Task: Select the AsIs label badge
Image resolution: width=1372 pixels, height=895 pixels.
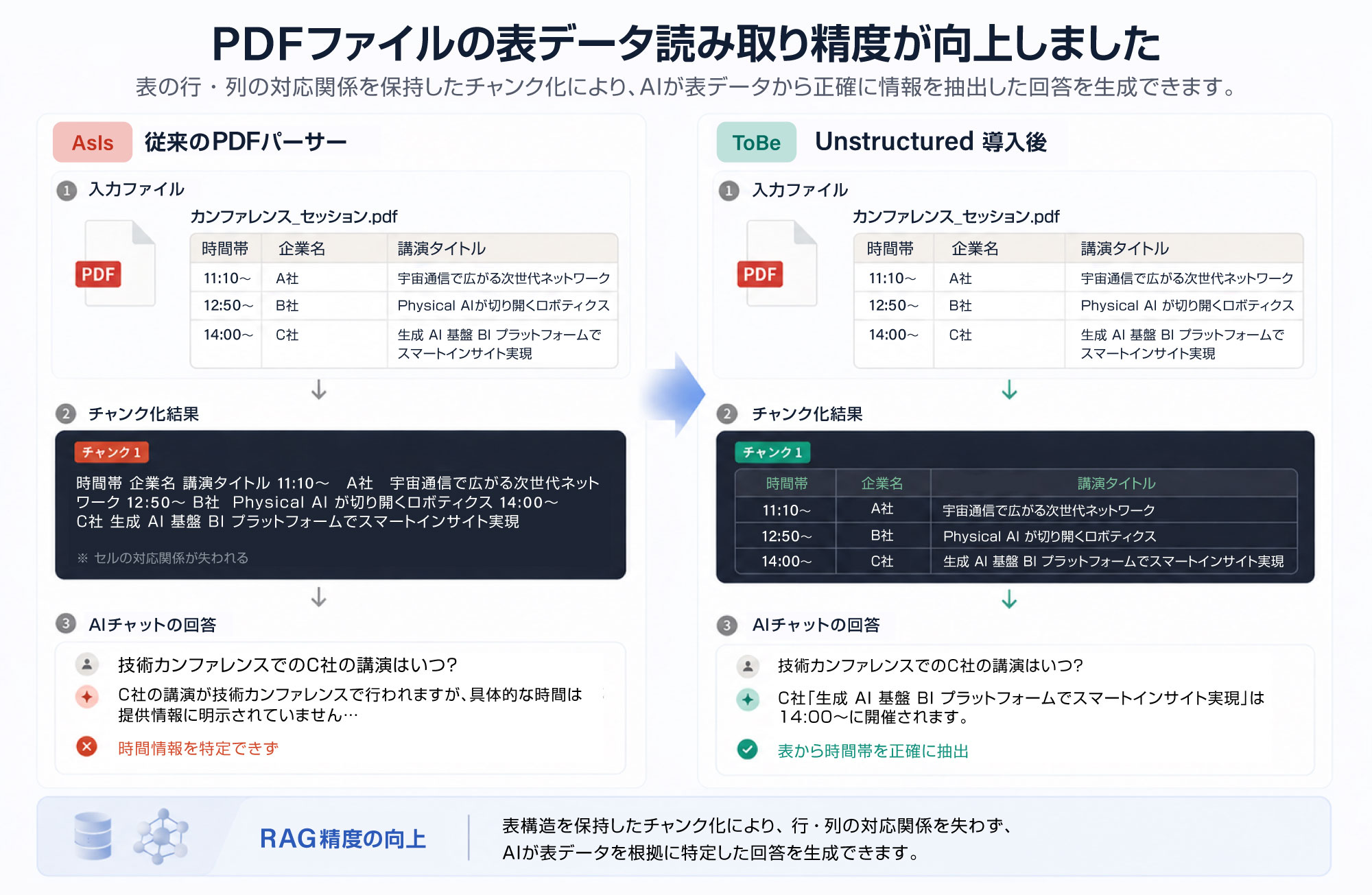Action: point(93,142)
